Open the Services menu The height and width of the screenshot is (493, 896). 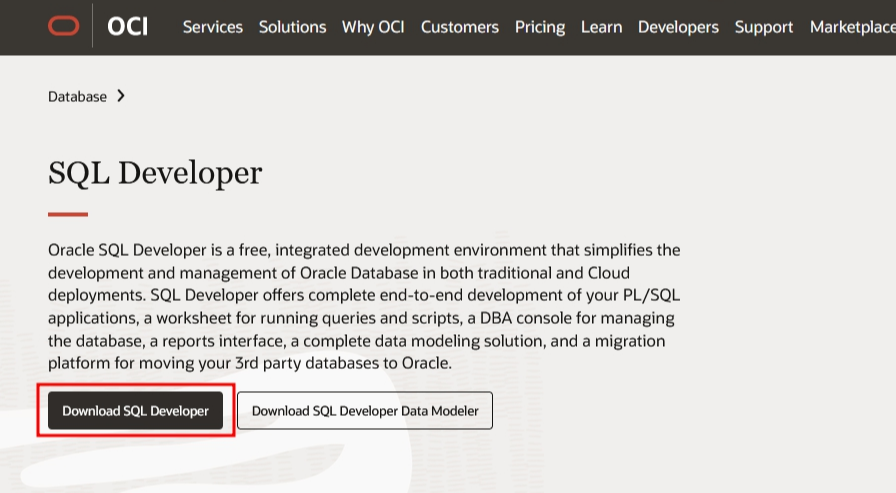pos(213,27)
